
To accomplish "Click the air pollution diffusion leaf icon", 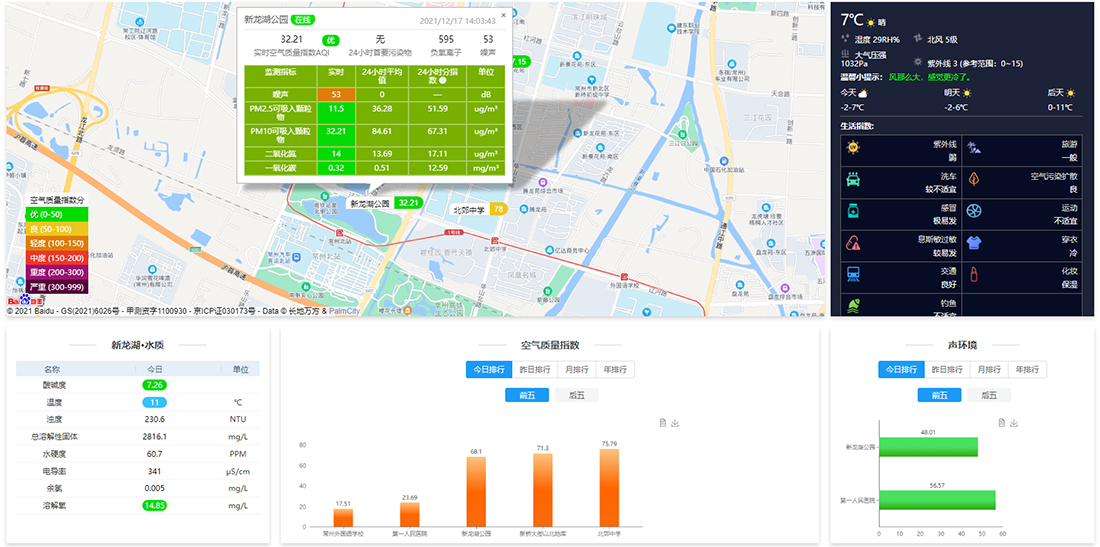I will click(974, 179).
